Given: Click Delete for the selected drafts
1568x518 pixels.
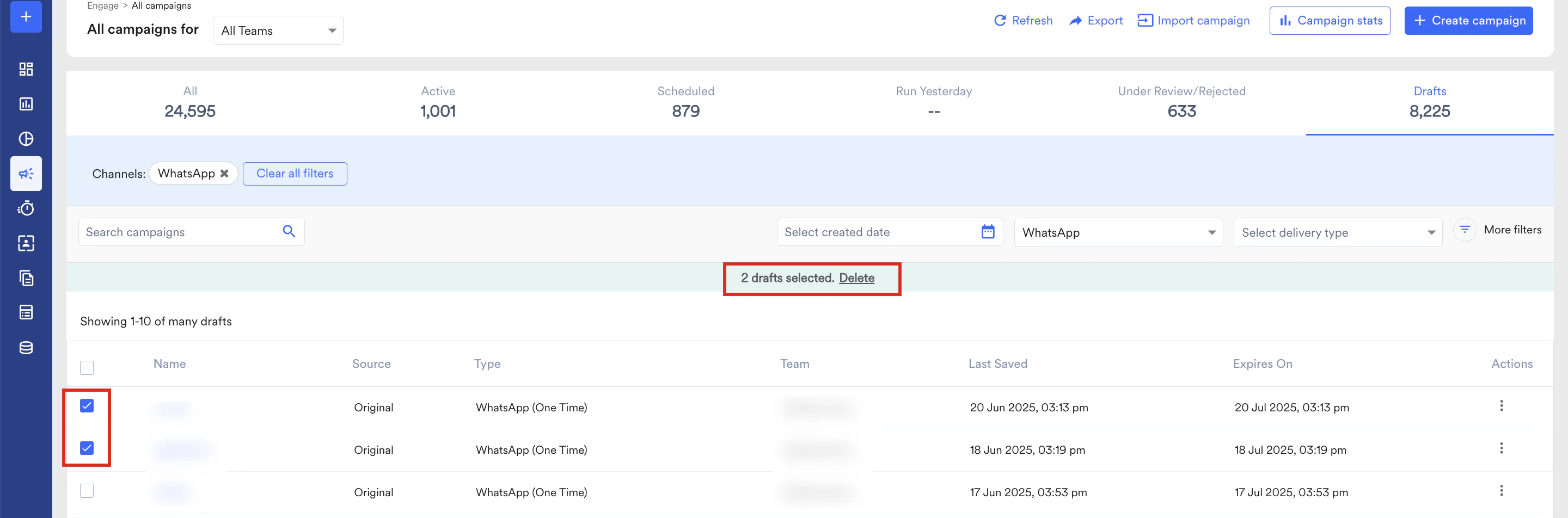Looking at the screenshot, I should 857,278.
